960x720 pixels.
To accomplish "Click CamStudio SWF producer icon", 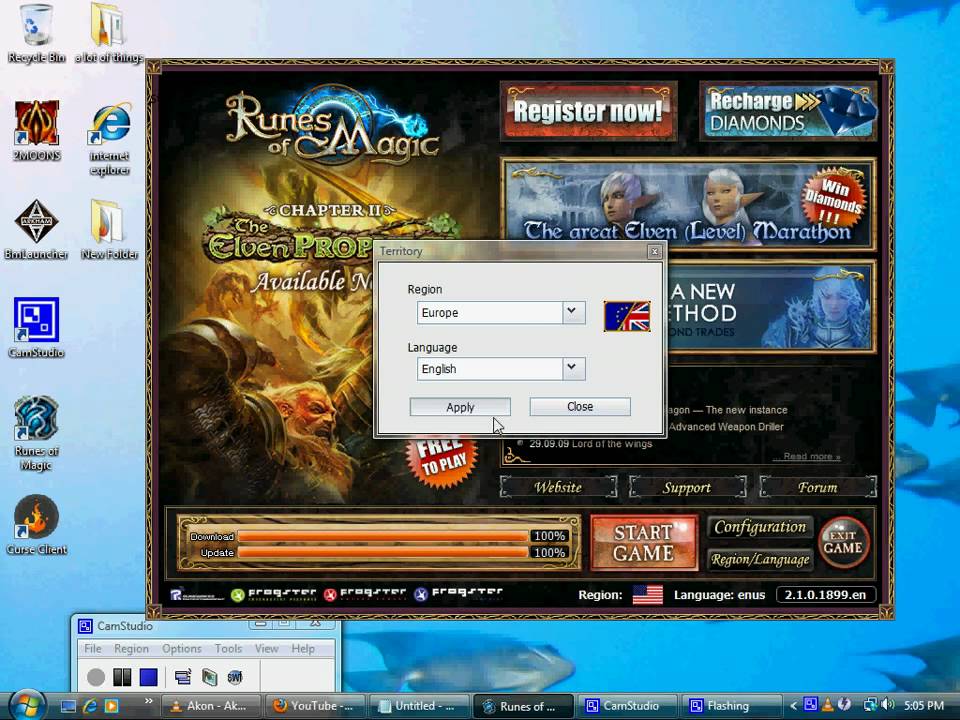I will 235,677.
